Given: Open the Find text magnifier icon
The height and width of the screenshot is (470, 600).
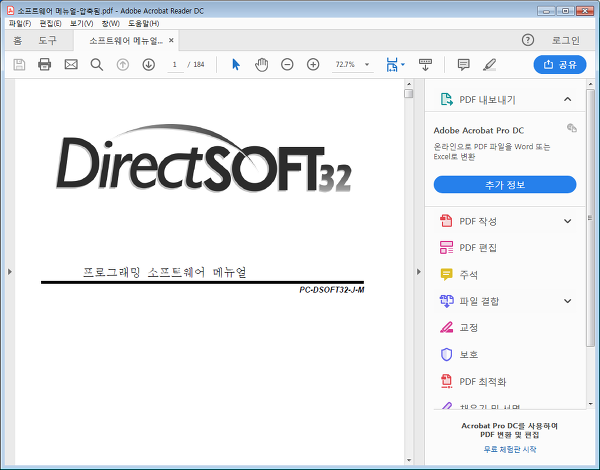Looking at the screenshot, I should coord(96,64).
